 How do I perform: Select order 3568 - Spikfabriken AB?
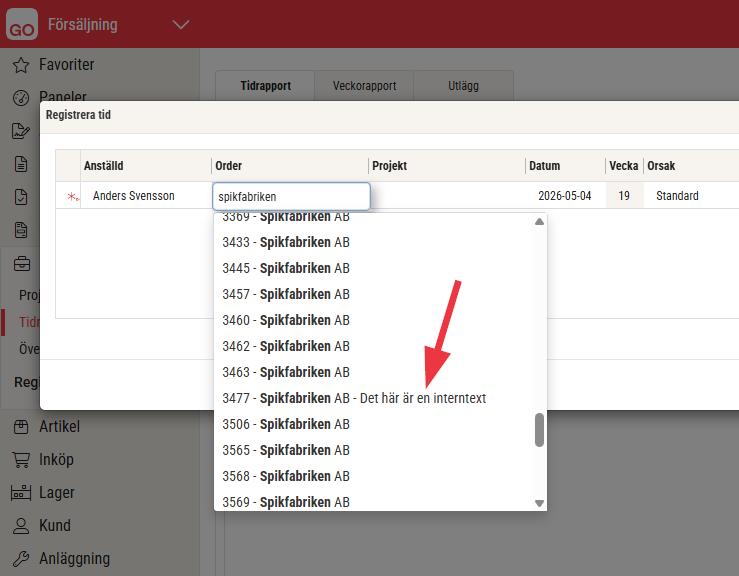(373, 476)
